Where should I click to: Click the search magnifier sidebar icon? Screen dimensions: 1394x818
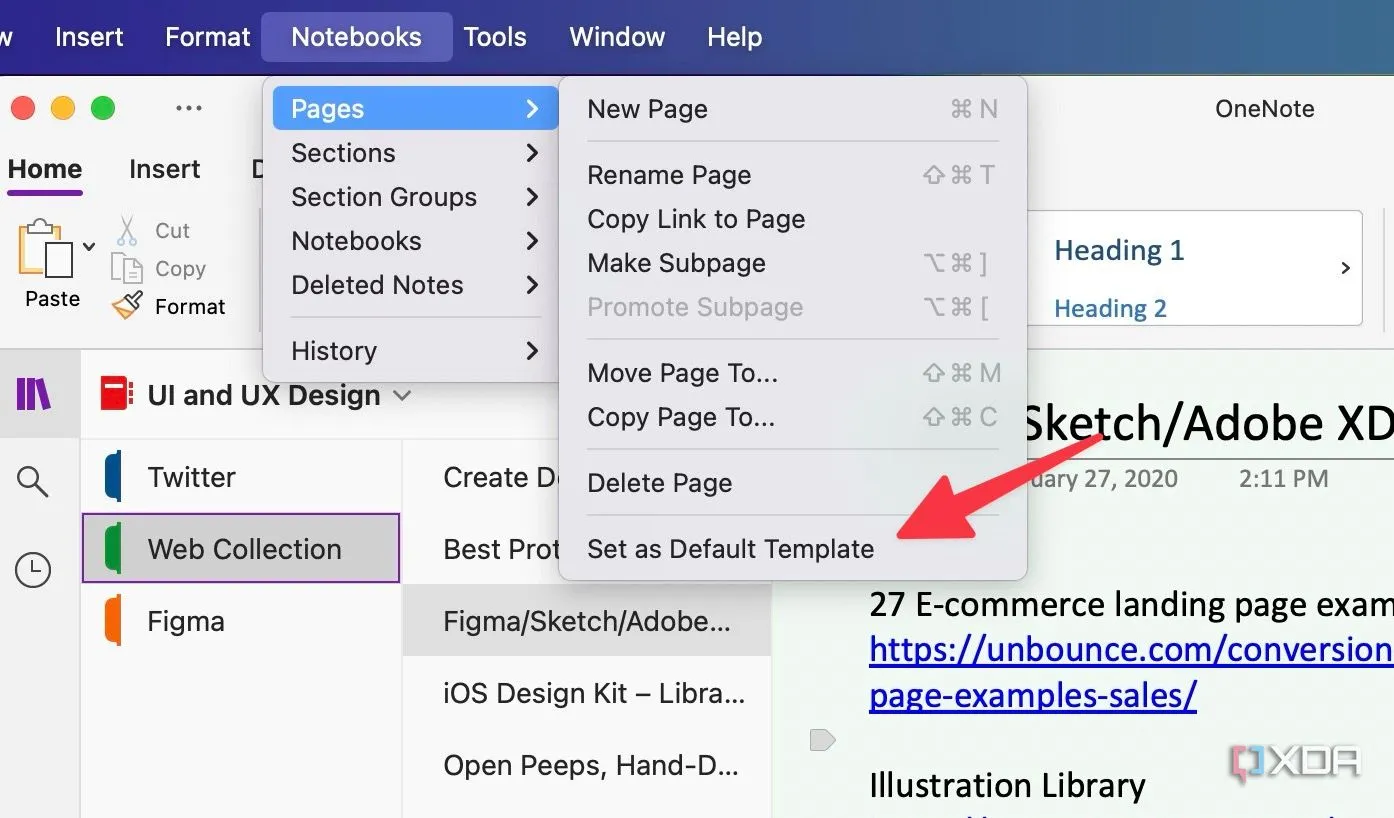[33, 482]
